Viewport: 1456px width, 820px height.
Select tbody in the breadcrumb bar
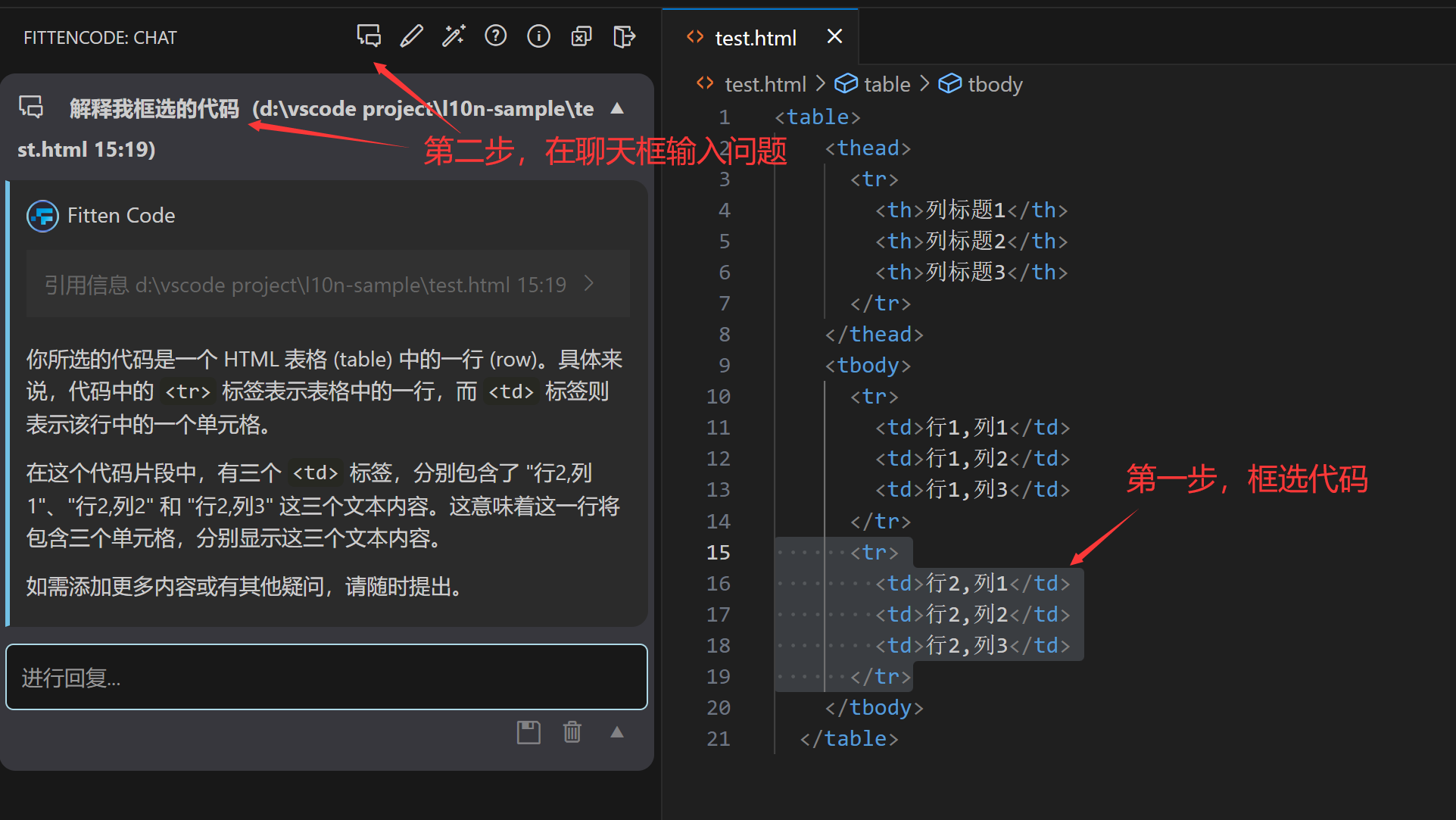[994, 84]
